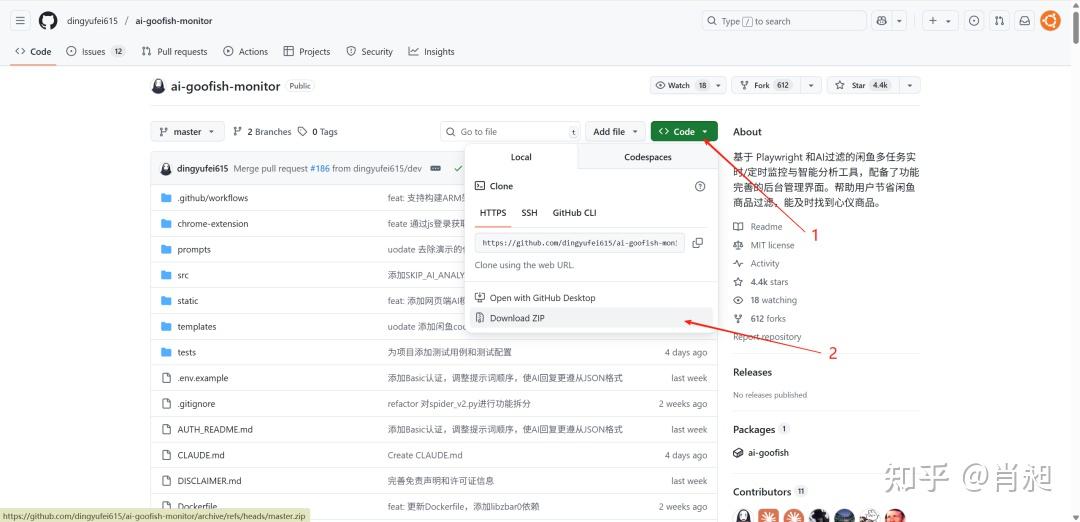Expand the Star lists arrow

click(910, 85)
